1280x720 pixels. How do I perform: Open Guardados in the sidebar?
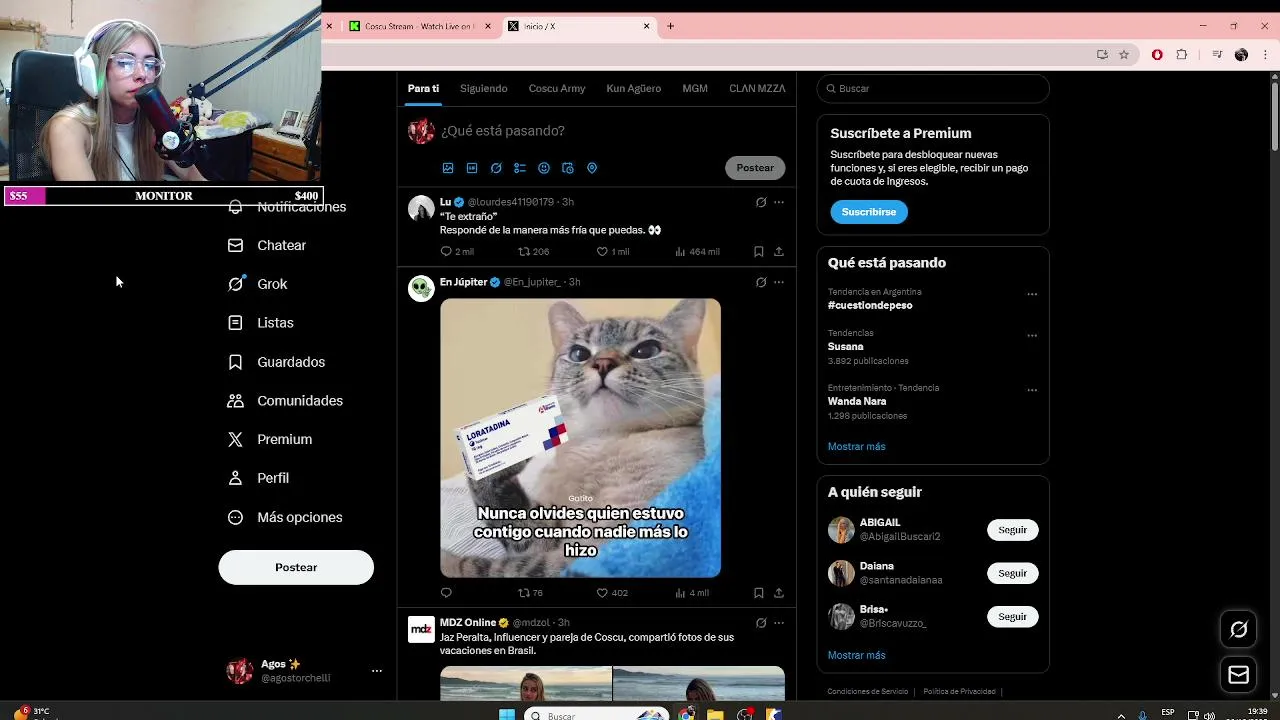pos(276,362)
